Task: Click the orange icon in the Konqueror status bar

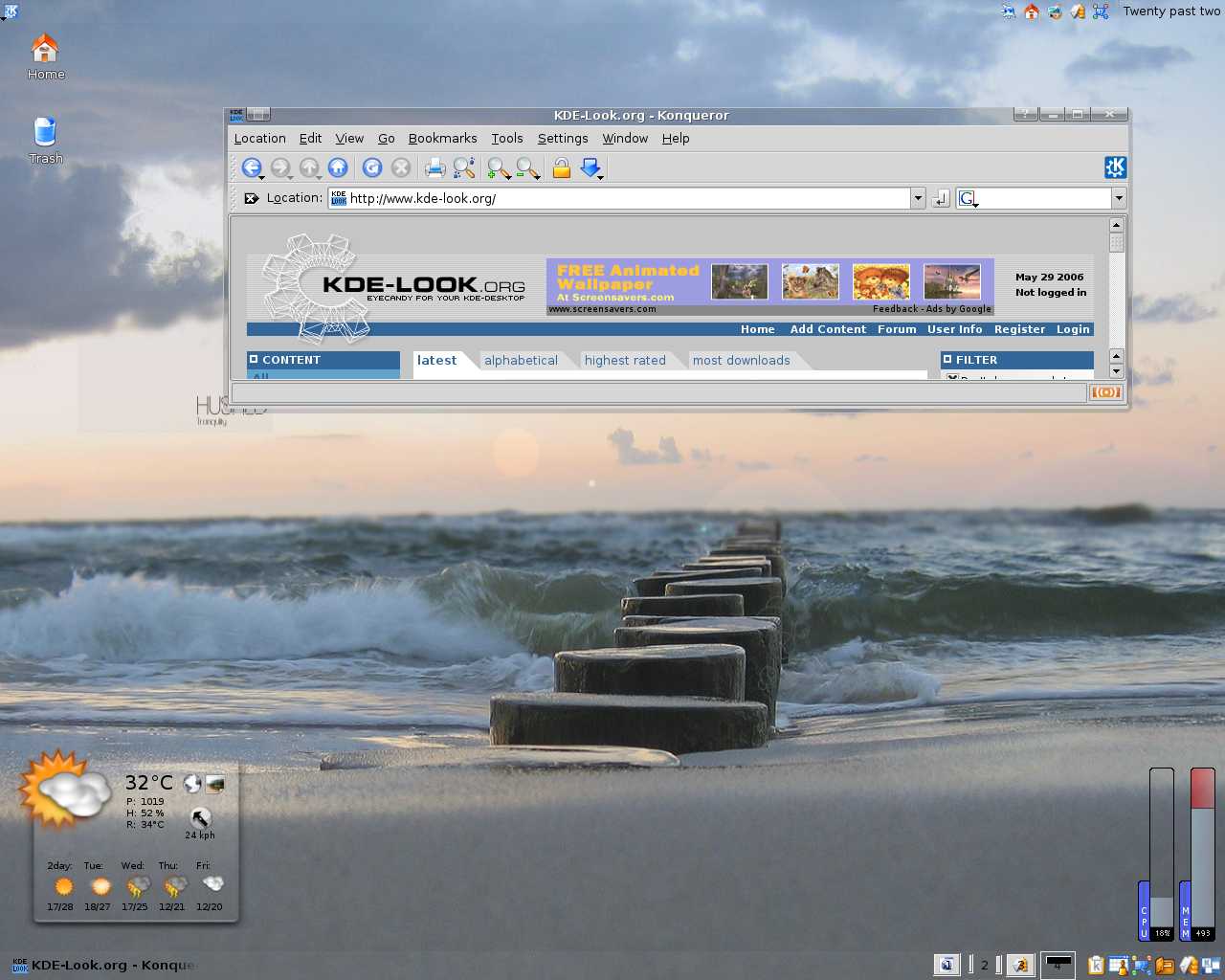Action: point(1105,392)
